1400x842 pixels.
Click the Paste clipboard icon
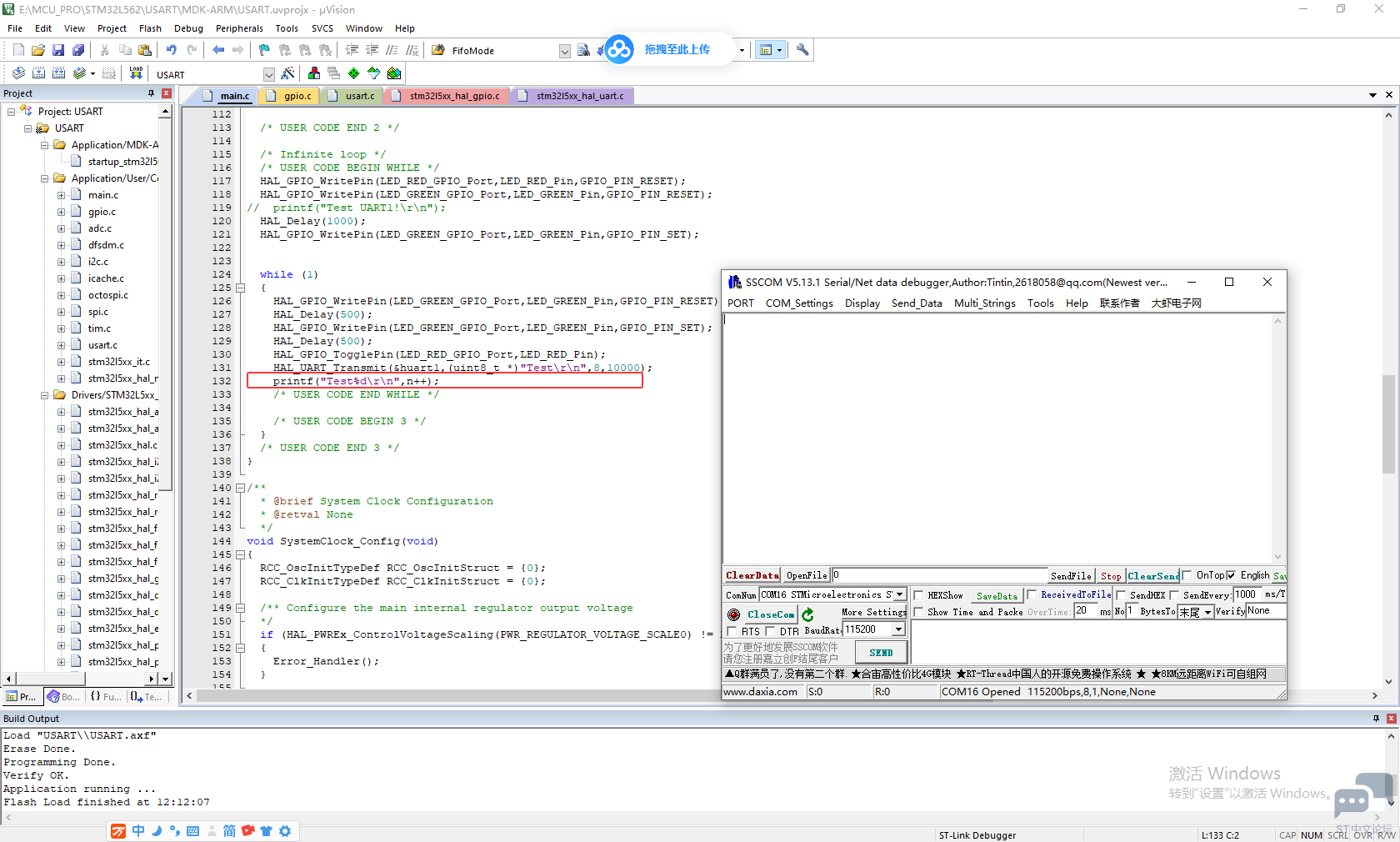pos(145,50)
